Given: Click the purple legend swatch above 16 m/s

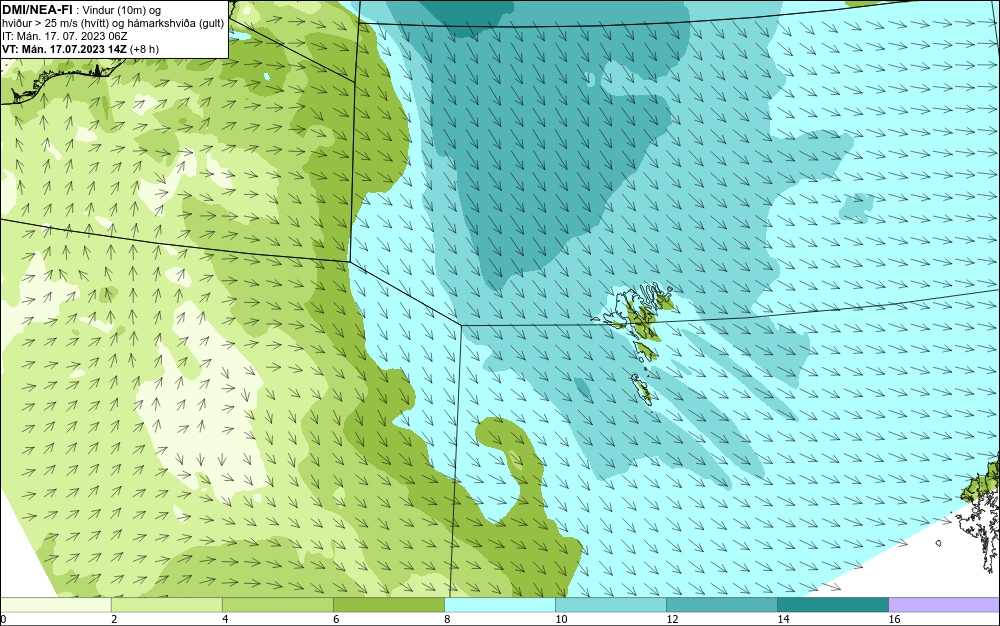Looking at the screenshot, I should 944,604.
